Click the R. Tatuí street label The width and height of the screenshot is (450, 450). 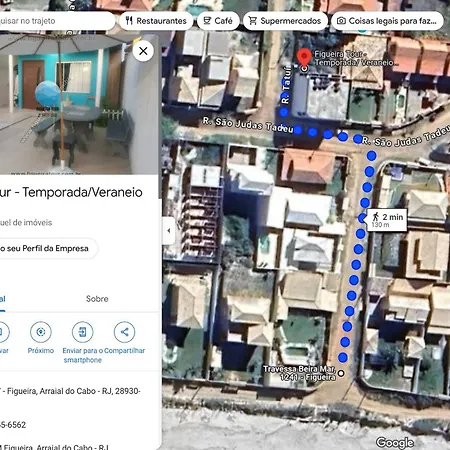pos(286,84)
